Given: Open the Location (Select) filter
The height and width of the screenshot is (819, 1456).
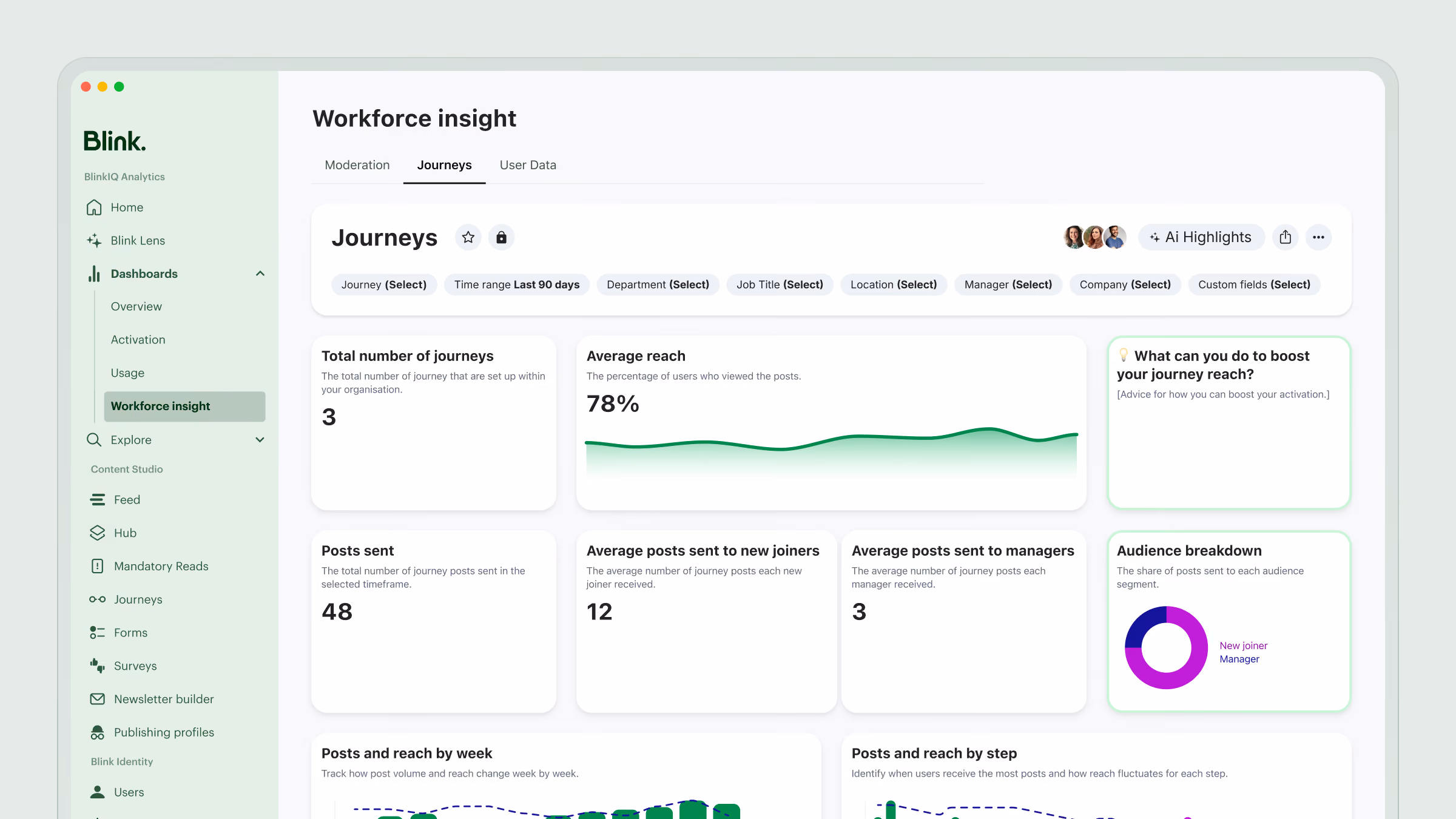Looking at the screenshot, I should pos(894,285).
